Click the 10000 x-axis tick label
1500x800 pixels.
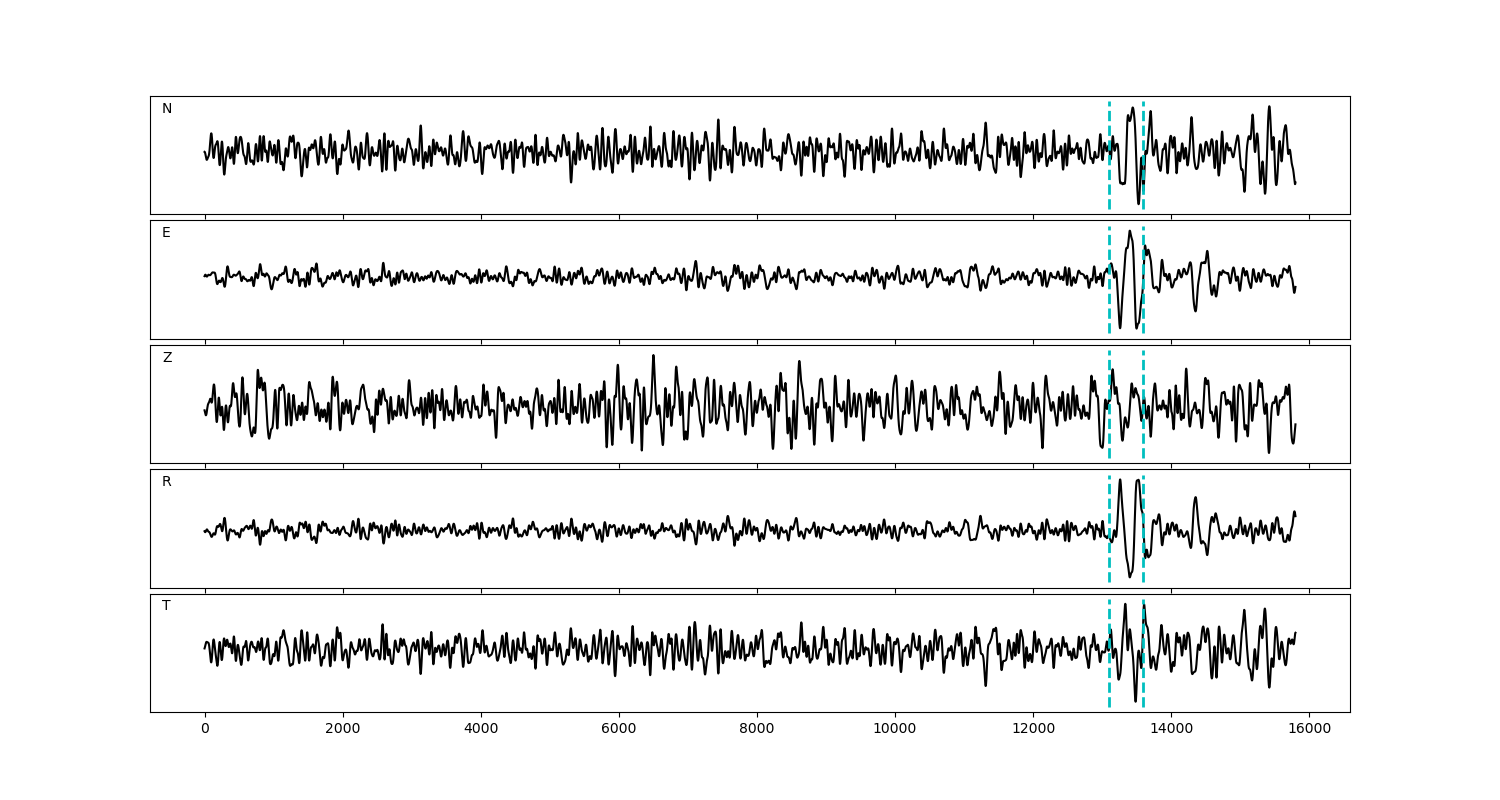click(x=895, y=730)
